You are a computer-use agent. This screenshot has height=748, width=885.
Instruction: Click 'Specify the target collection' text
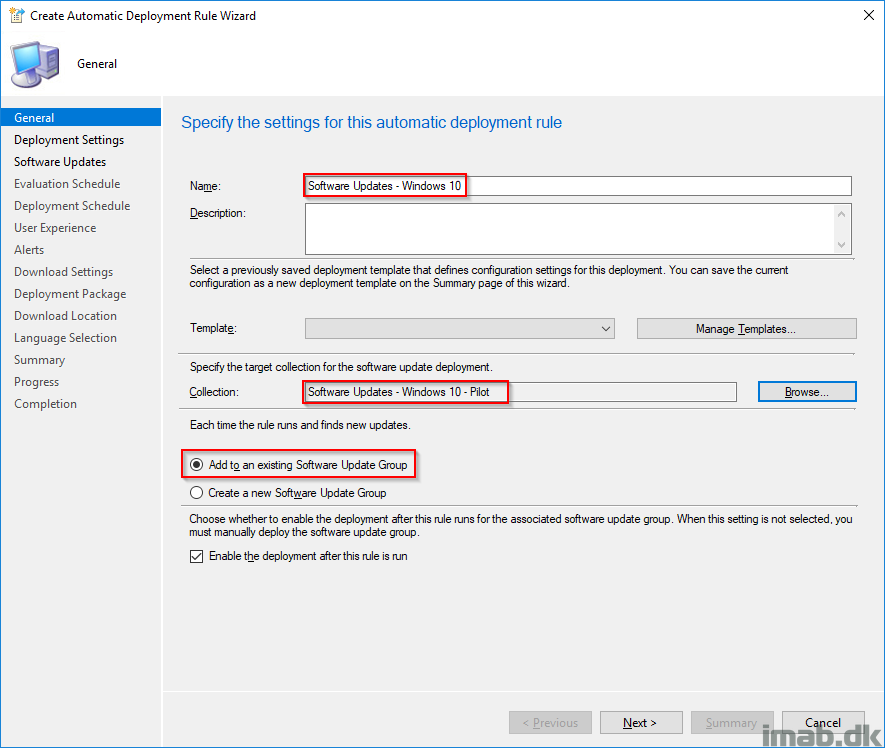[x=341, y=367]
